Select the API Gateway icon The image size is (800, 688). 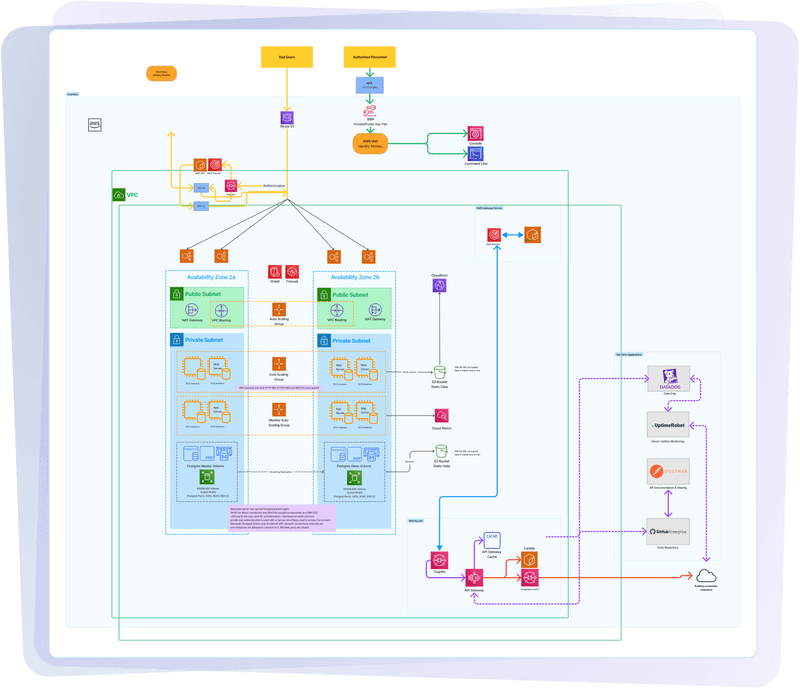[474, 578]
